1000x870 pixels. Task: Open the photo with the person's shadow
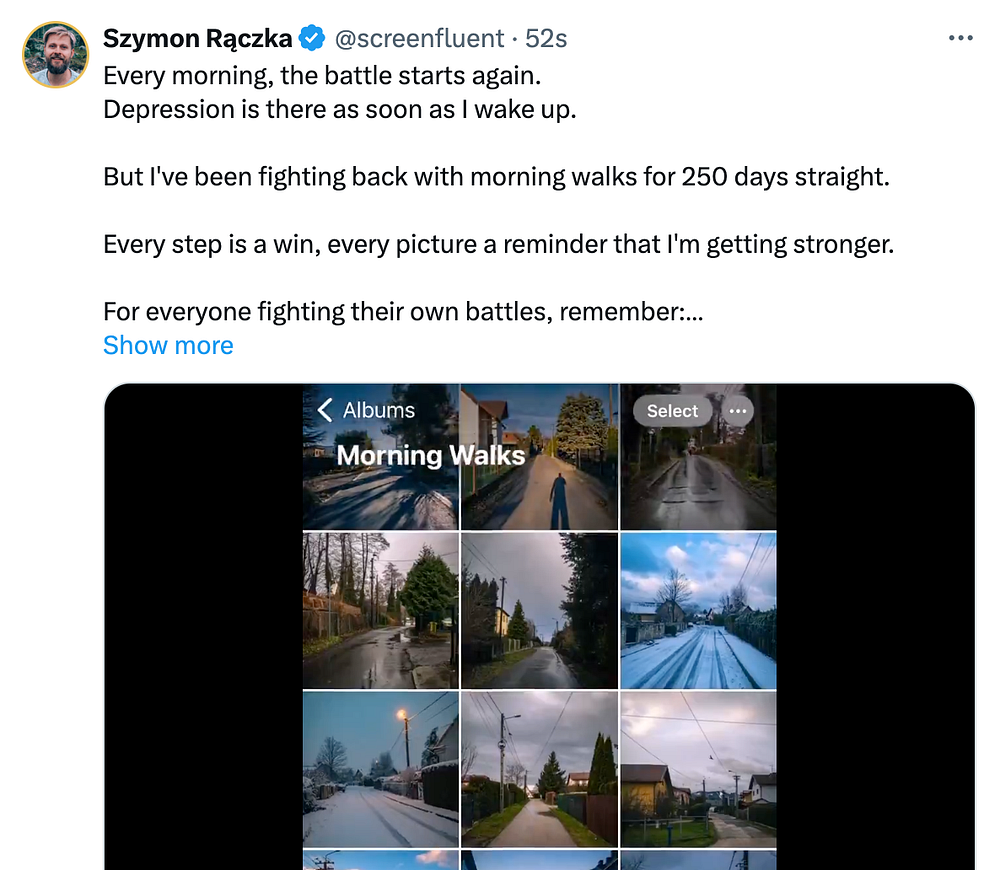(540, 490)
